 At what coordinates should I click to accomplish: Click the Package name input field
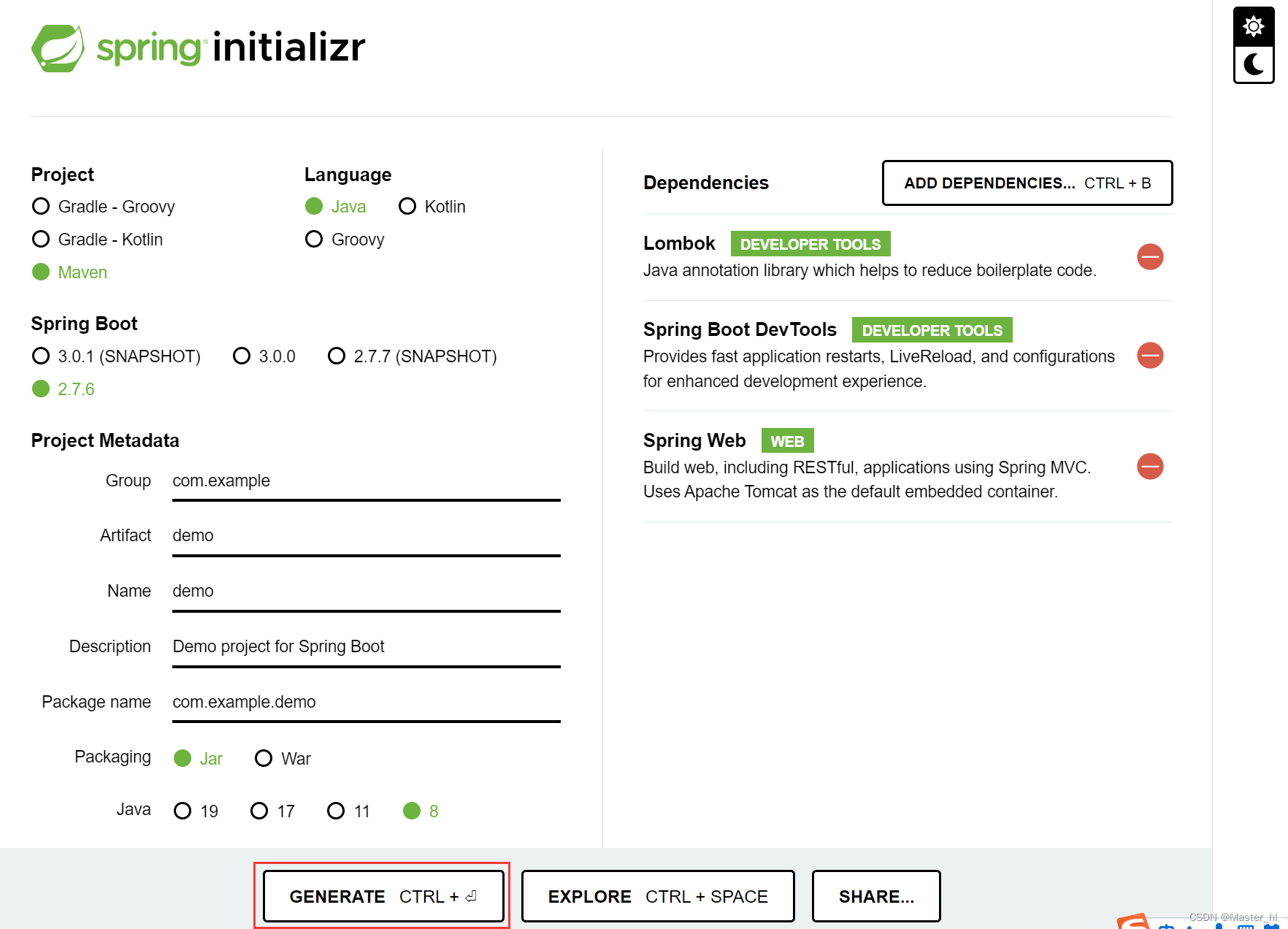(367, 703)
